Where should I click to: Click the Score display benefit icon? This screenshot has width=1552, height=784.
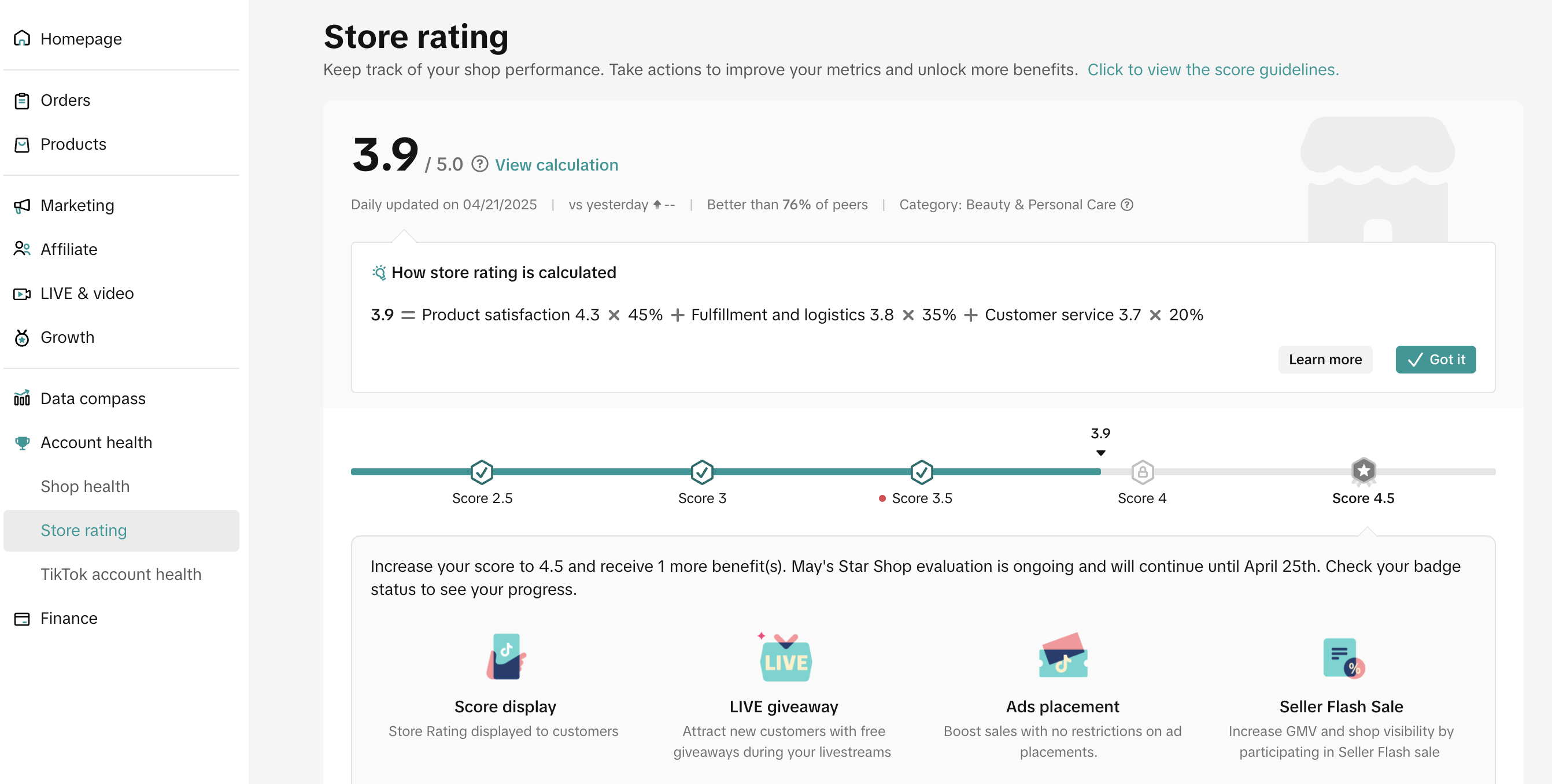tap(505, 657)
